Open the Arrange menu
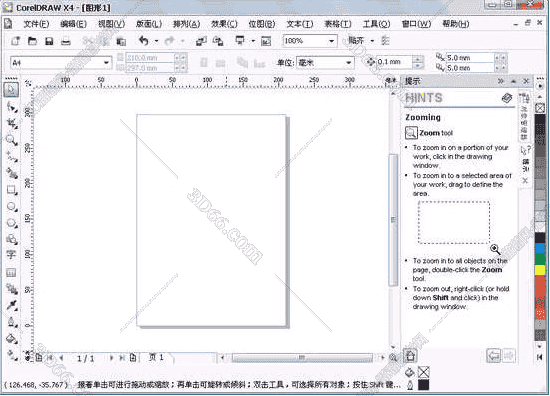This screenshot has width=550, height=396. (x=186, y=24)
